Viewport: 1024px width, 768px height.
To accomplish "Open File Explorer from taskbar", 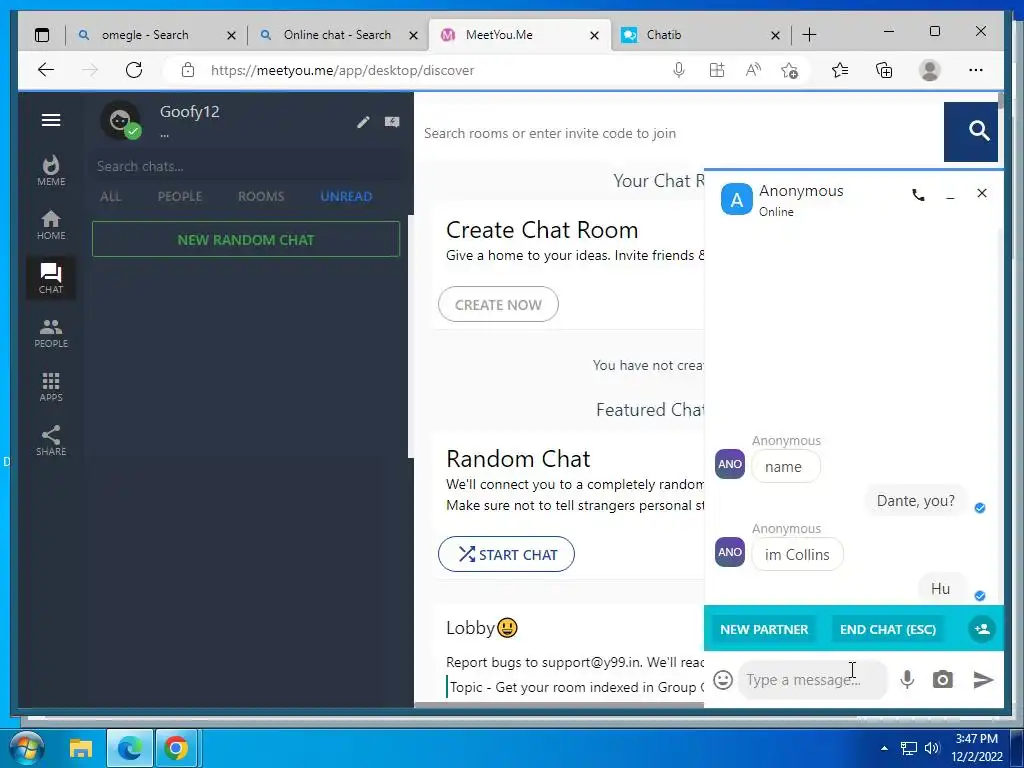I will pyautogui.click(x=80, y=748).
